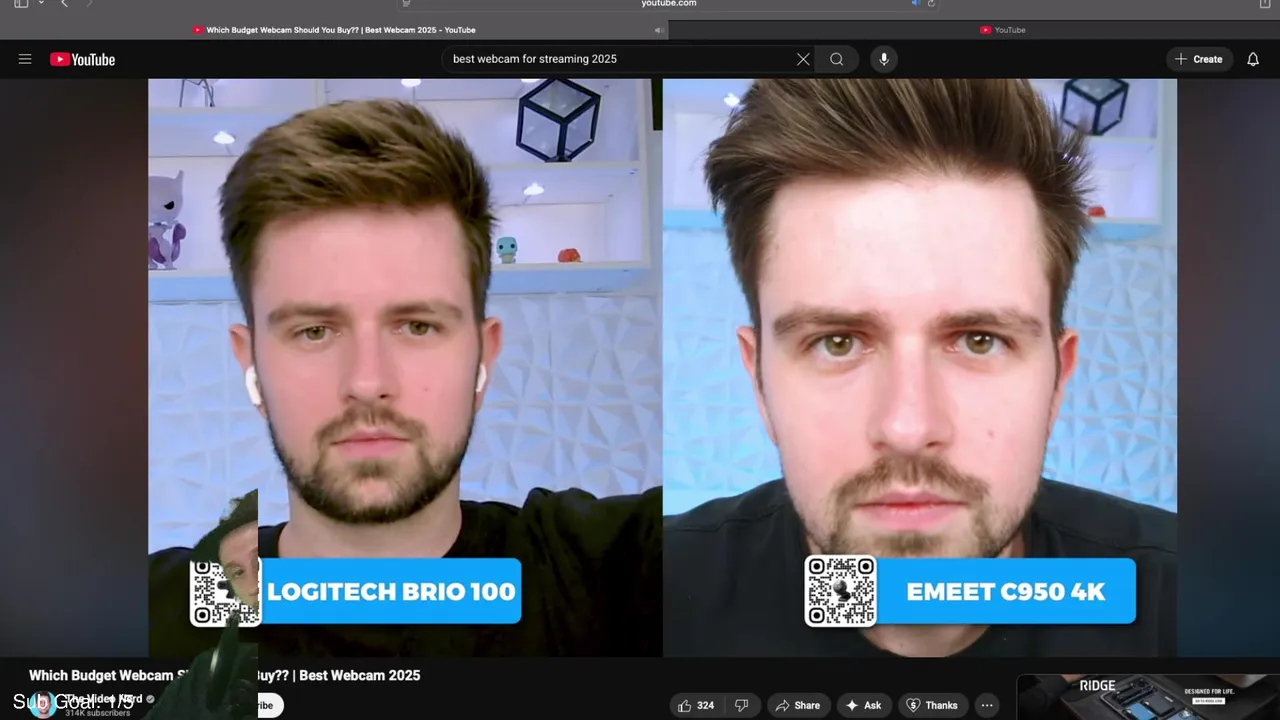The height and width of the screenshot is (720, 1280).
Task: Click the EMEET C950 4K QR code
Action: pos(841,592)
